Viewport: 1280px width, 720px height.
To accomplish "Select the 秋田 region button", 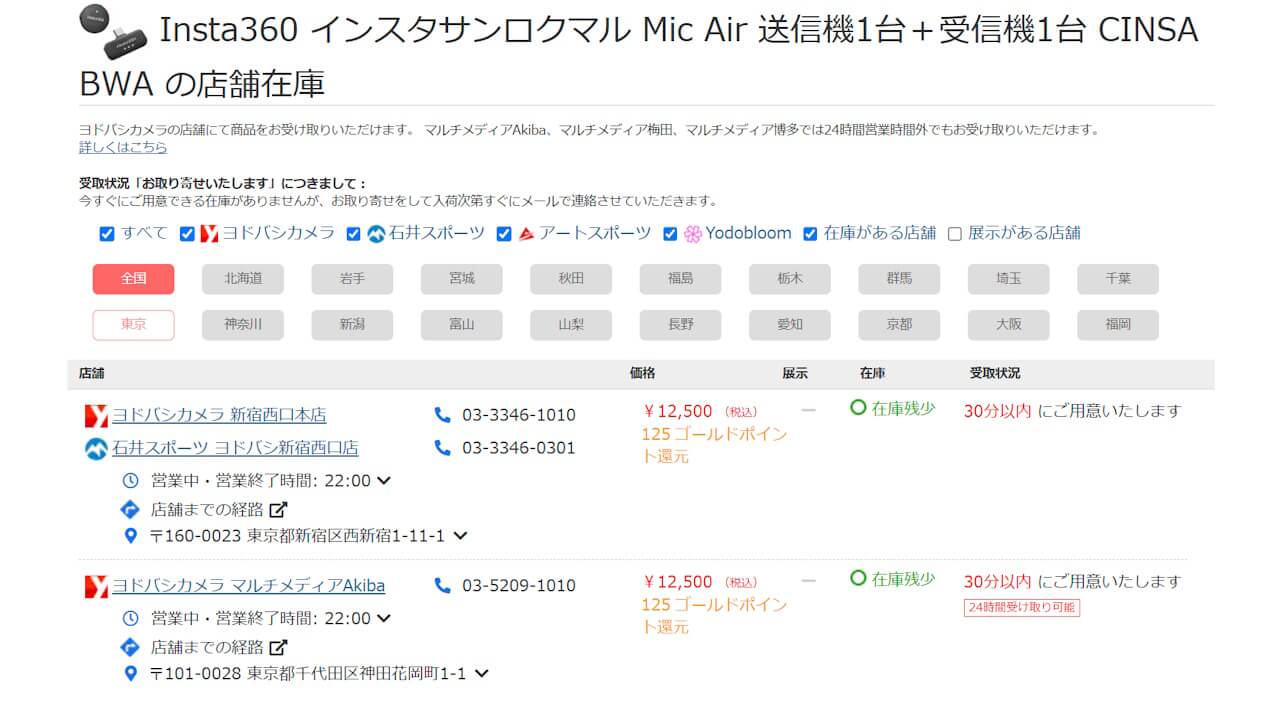I will [x=571, y=279].
